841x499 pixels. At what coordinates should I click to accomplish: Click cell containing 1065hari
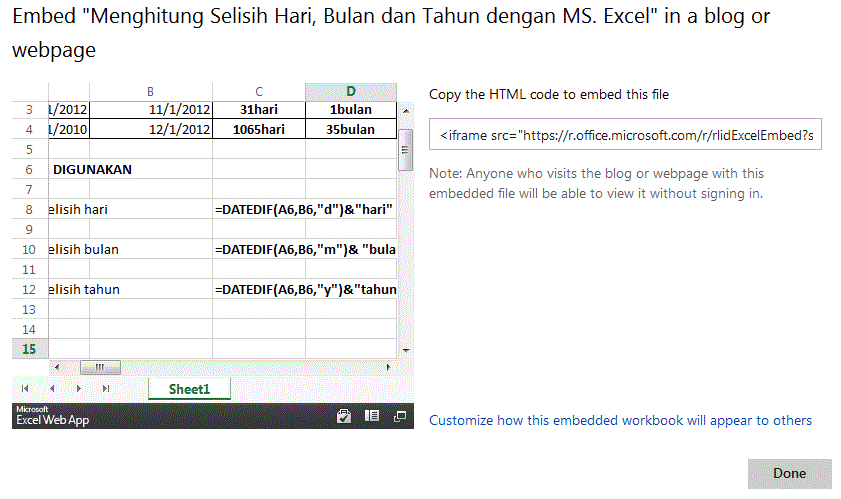pyautogui.click(x=259, y=129)
